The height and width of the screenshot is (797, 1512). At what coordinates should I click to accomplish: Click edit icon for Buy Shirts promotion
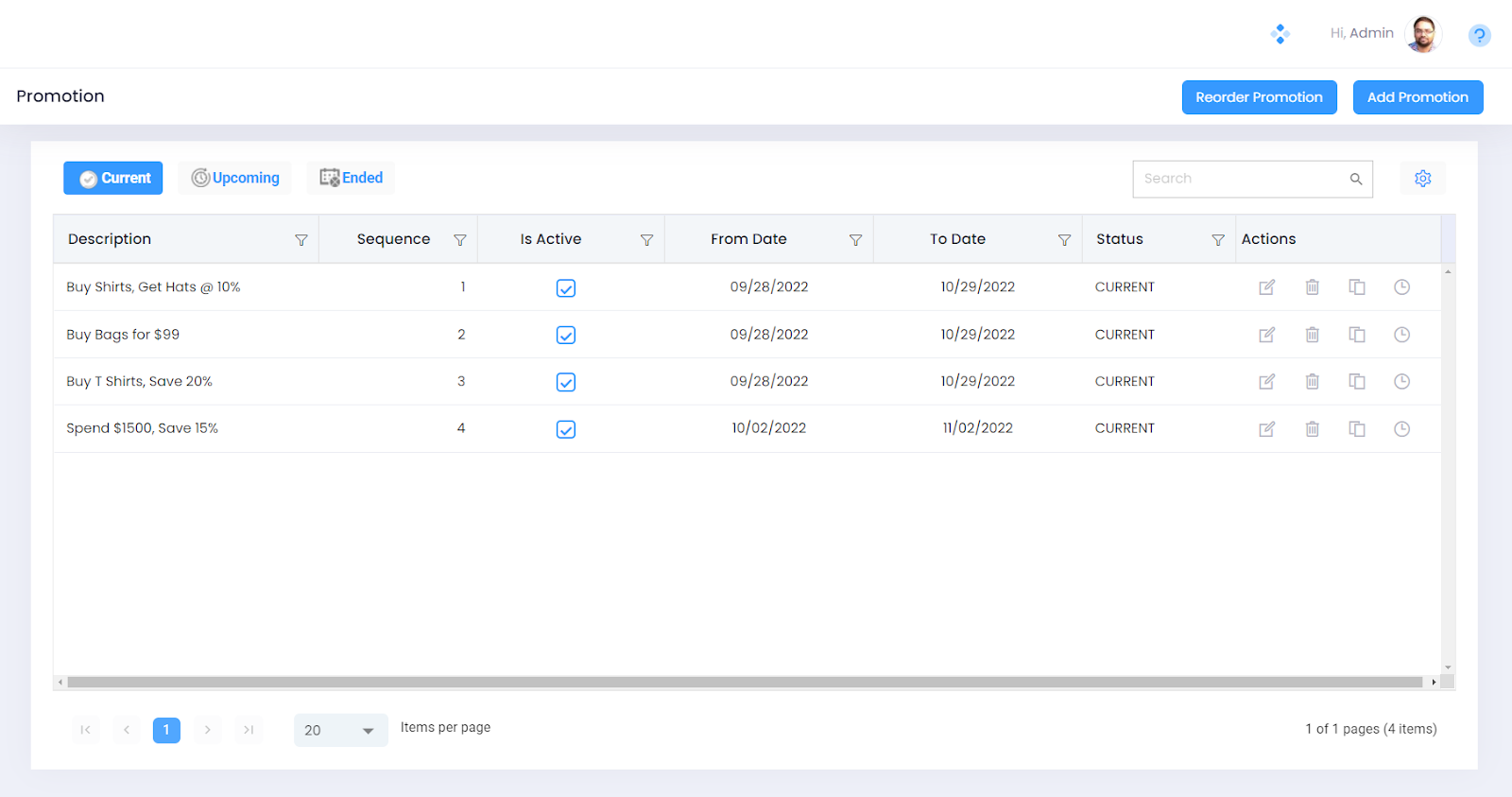[x=1266, y=287]
